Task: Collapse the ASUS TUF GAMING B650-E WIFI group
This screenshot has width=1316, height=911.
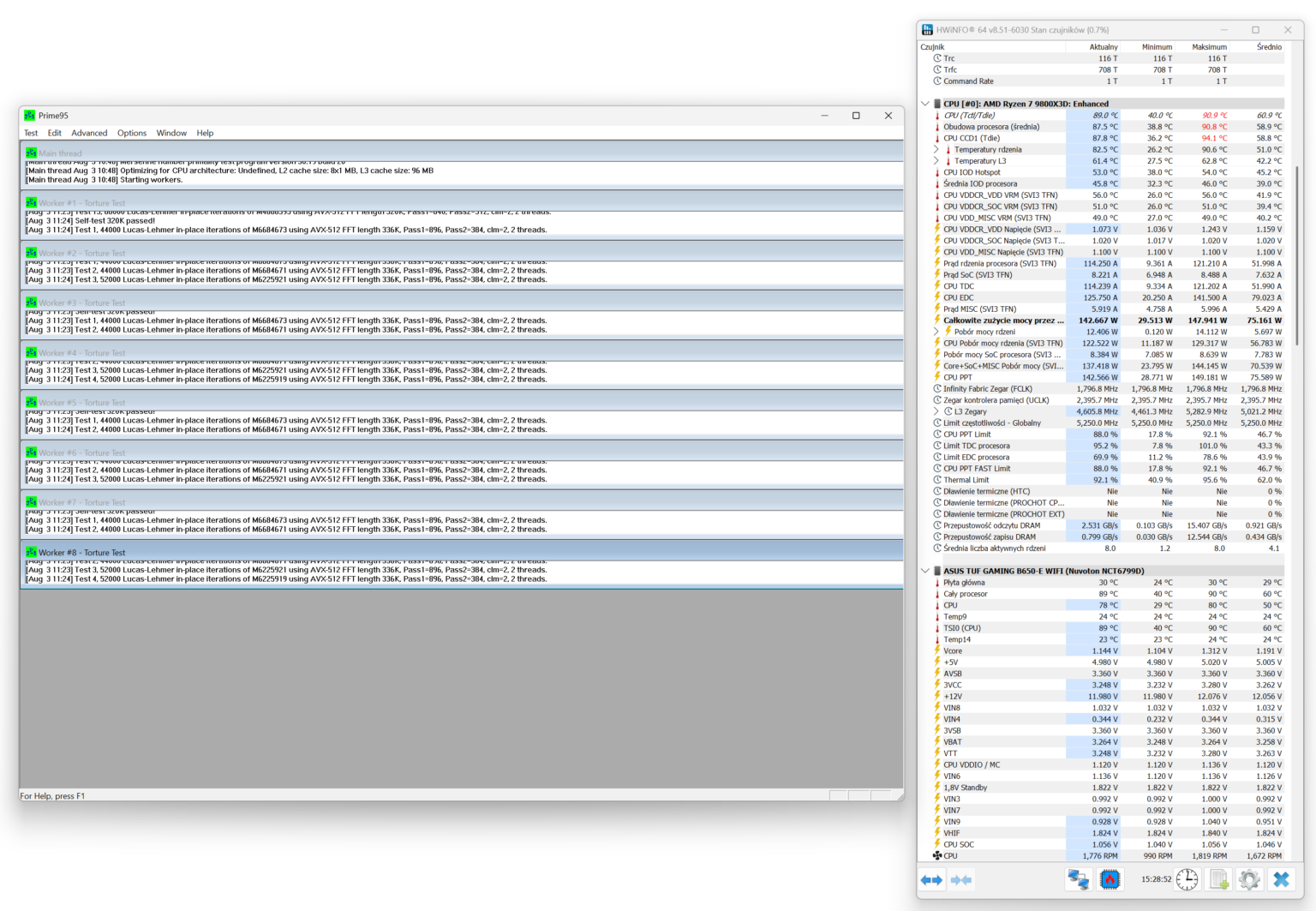Action: tap(925, 571)
